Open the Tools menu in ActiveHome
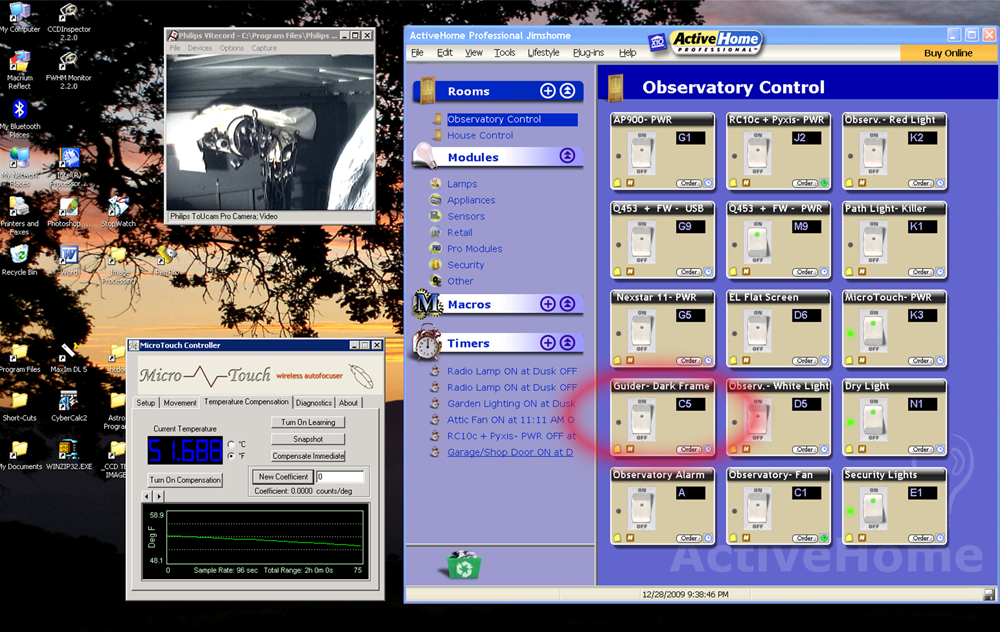Image resolution: width=1000 pixels, height=632 pixels. click(x=504, y=52)
